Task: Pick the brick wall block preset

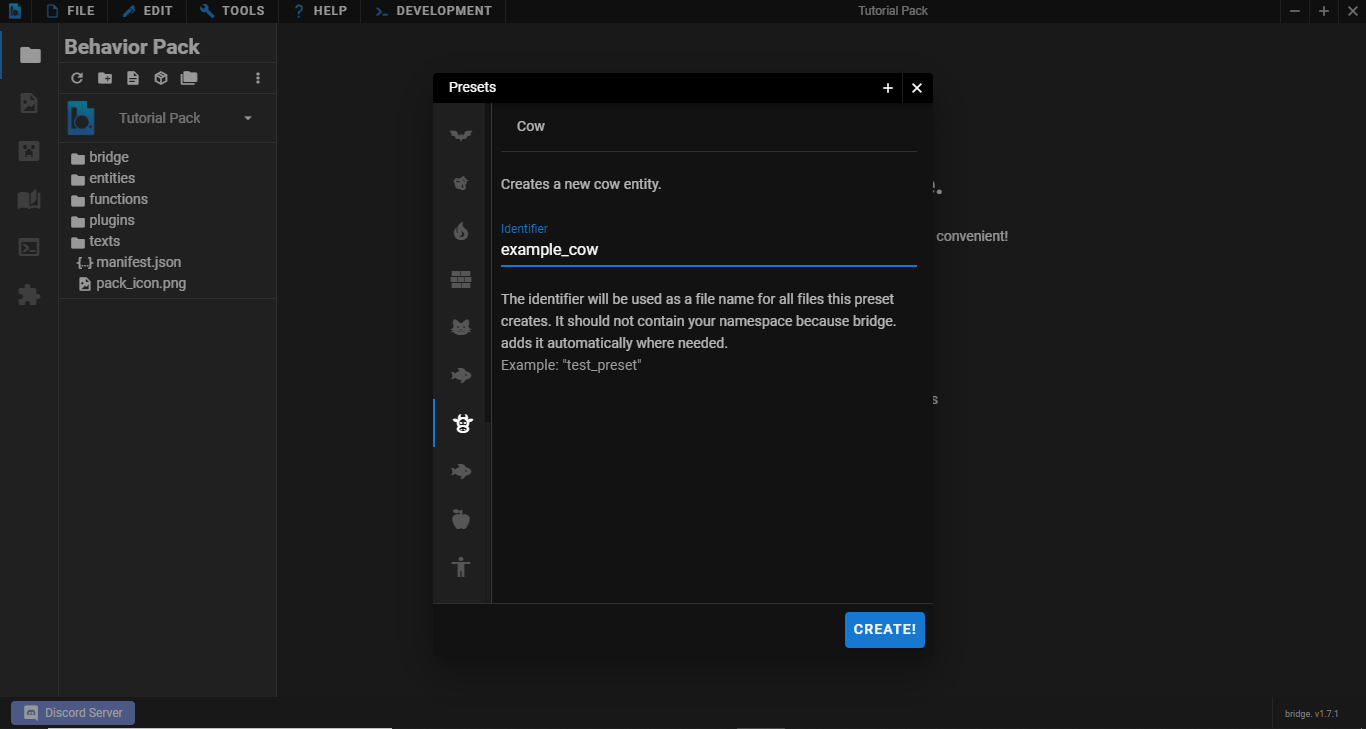Action: click(x=460, y=280)
